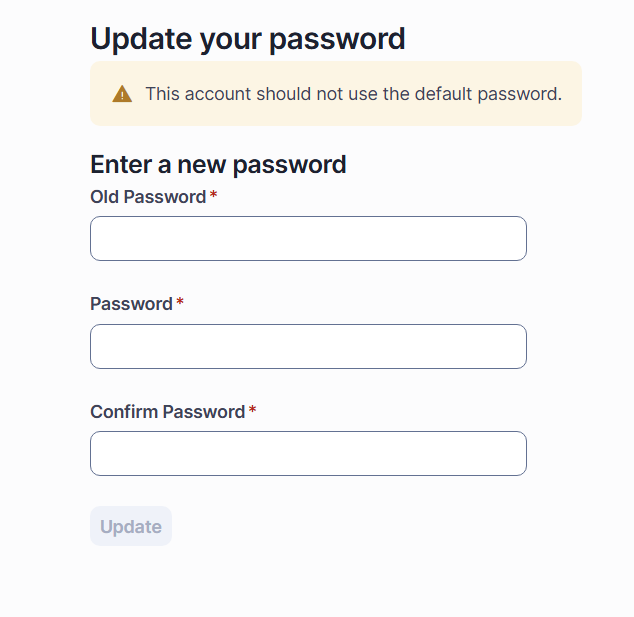This screenshot has width=634, height=617.
Task: Activate the new password entry box
Action: [x=308, y=346]
